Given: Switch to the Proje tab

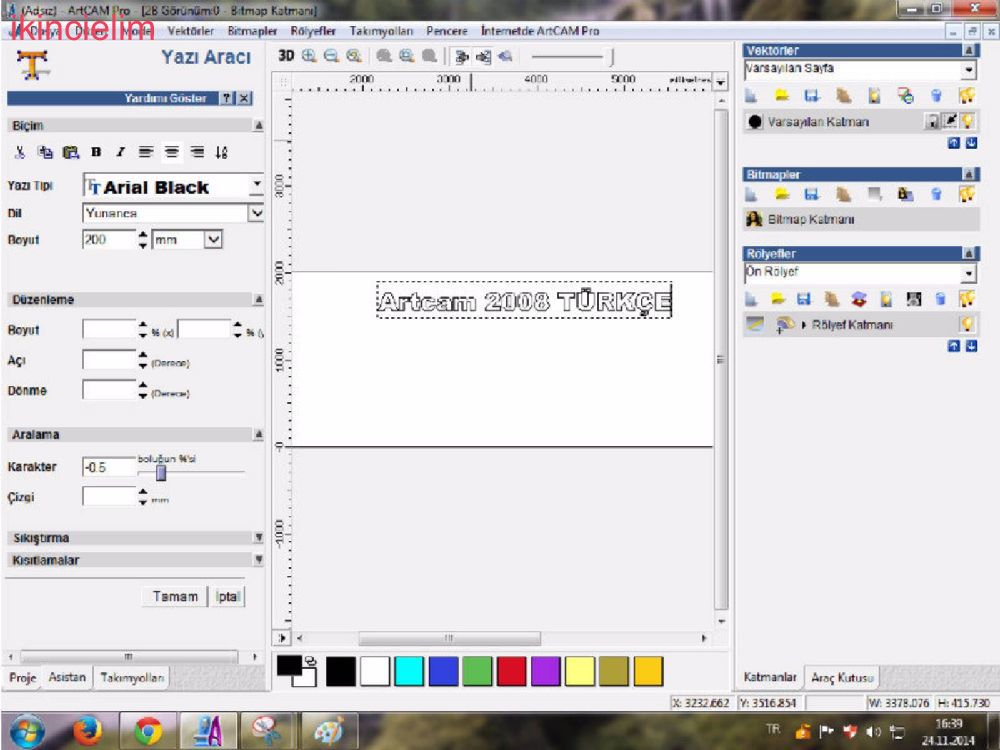Looking at the screenshot, I should coord(23,677).
